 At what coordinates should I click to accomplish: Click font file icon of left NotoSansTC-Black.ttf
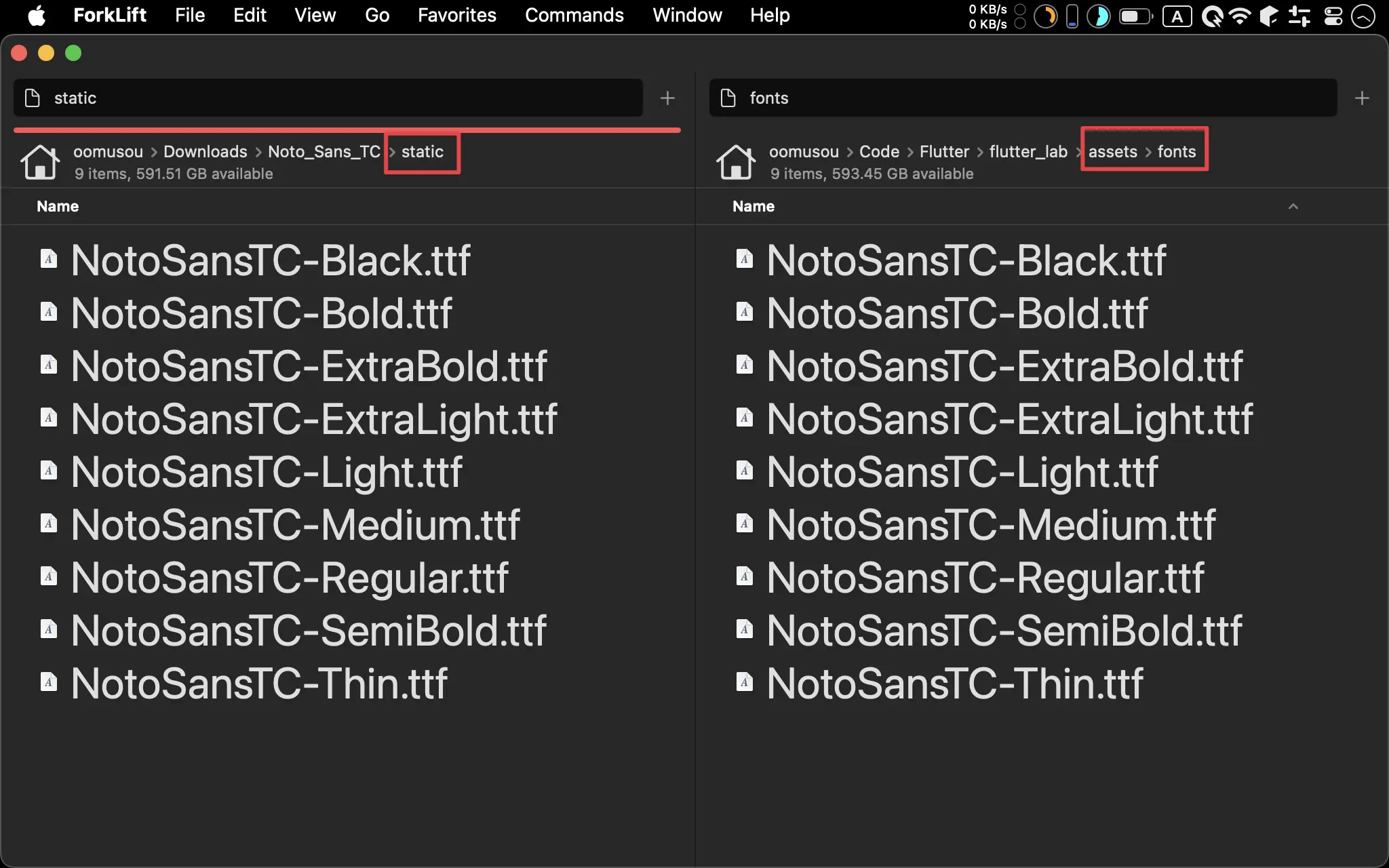coord(49,259)
